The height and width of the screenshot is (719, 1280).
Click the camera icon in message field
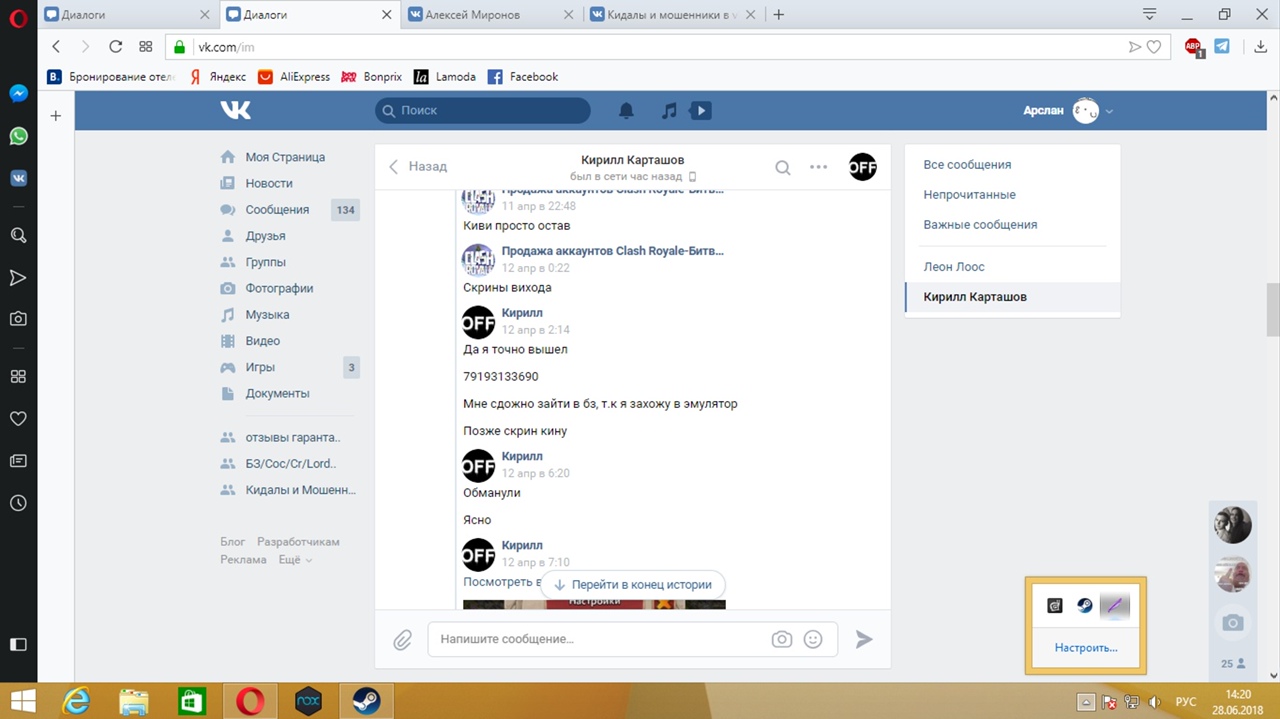coord(781,639)
